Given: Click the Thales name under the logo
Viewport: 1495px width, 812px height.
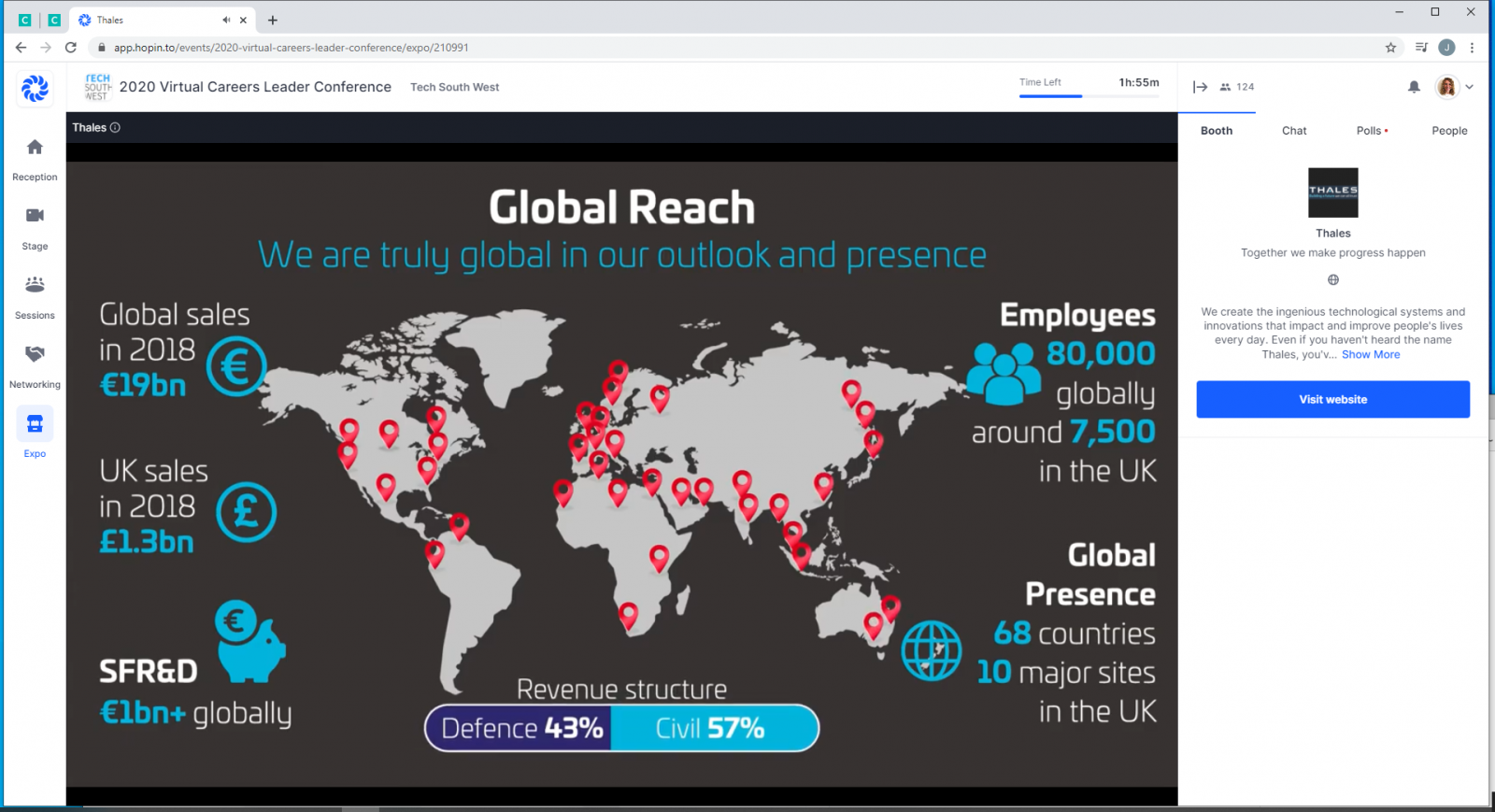Looking at the screenshot, I should click(1333, 234).
